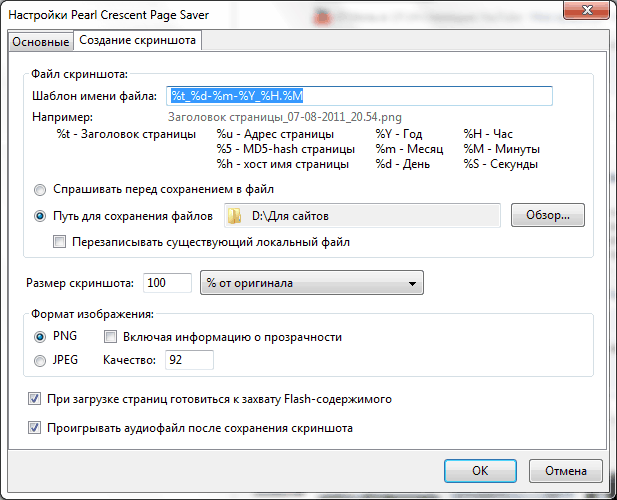Click the Качество value field
Viewport: 617px width, 500px height.
(189, 360)
